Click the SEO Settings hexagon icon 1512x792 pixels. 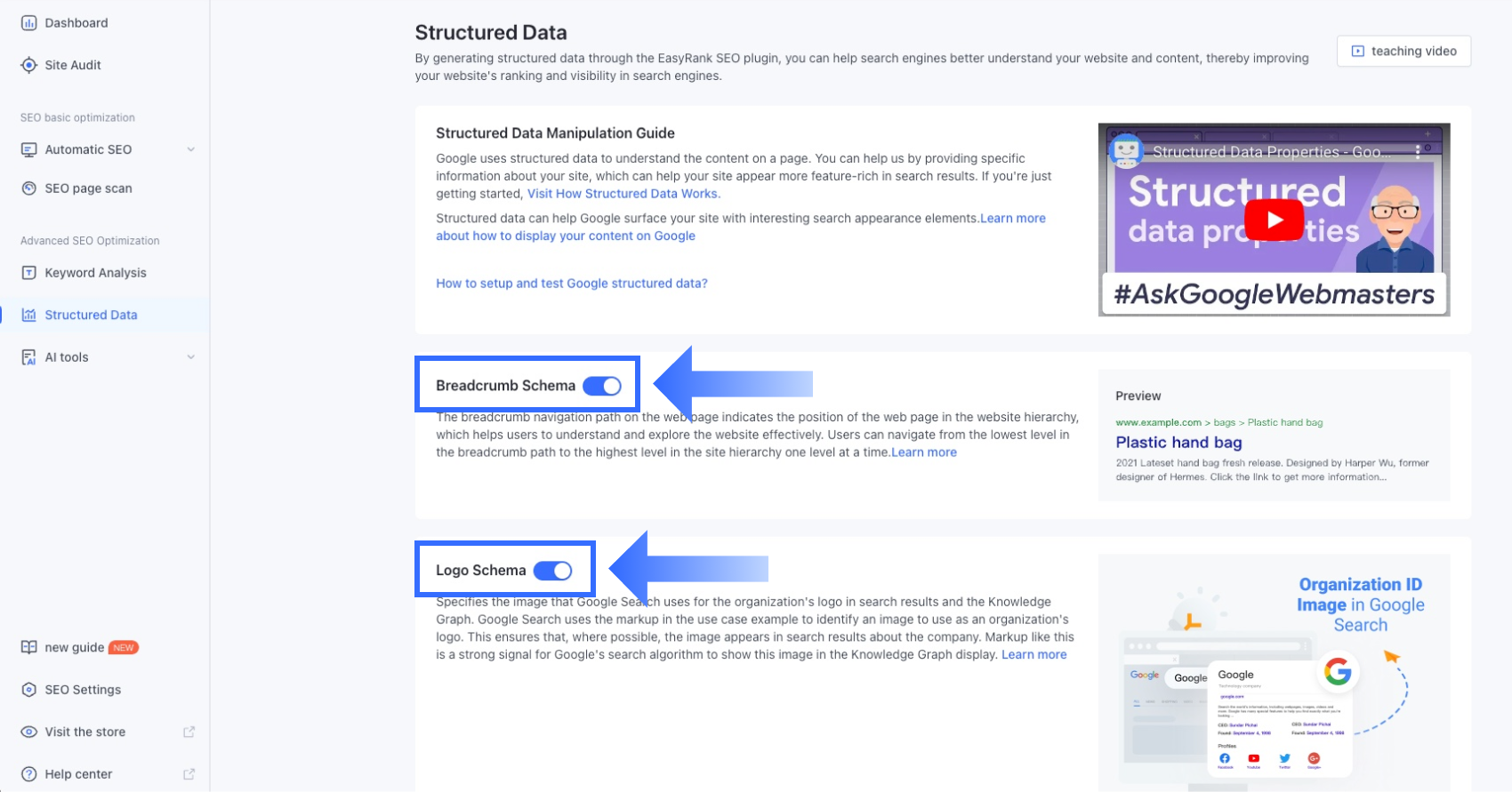click(28, 690)
